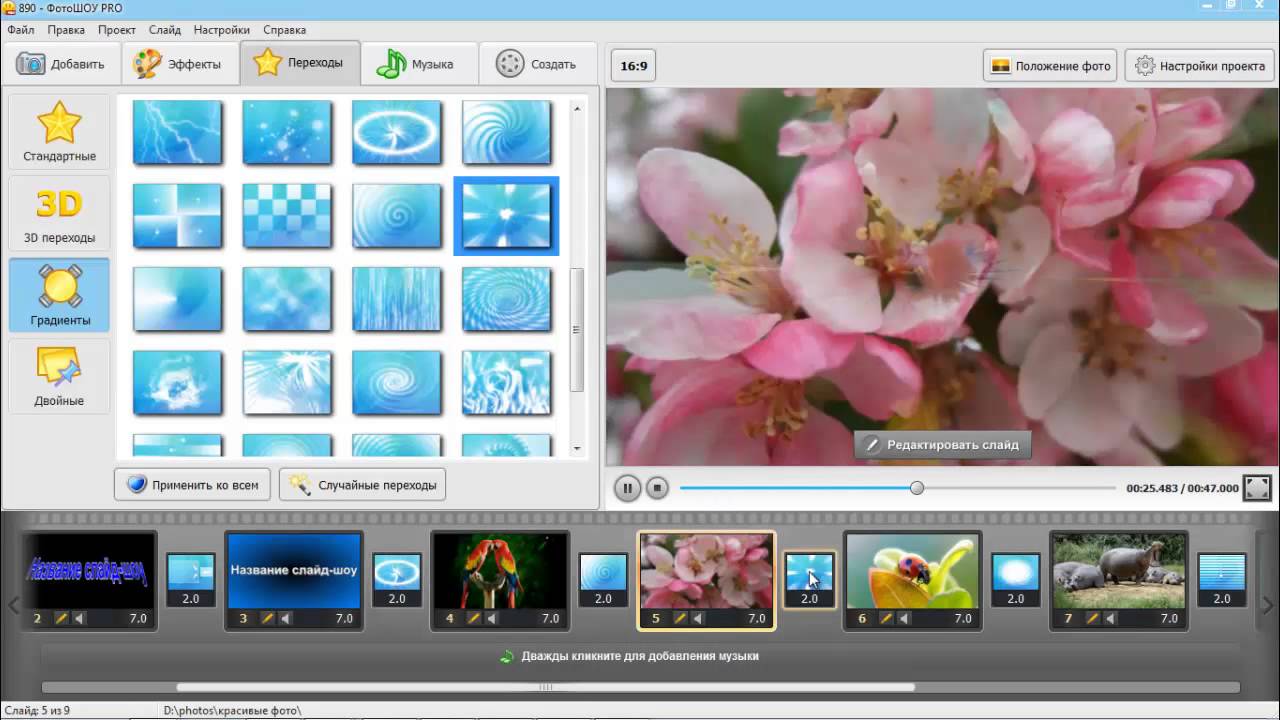
Task: Open the Слайд menu
Action: pos(165,30)
